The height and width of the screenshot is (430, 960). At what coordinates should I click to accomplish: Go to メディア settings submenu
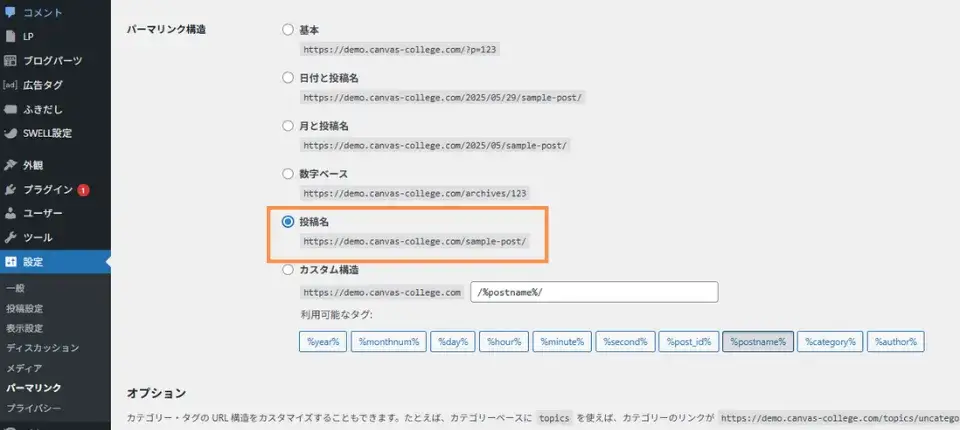tap(24, 368)
